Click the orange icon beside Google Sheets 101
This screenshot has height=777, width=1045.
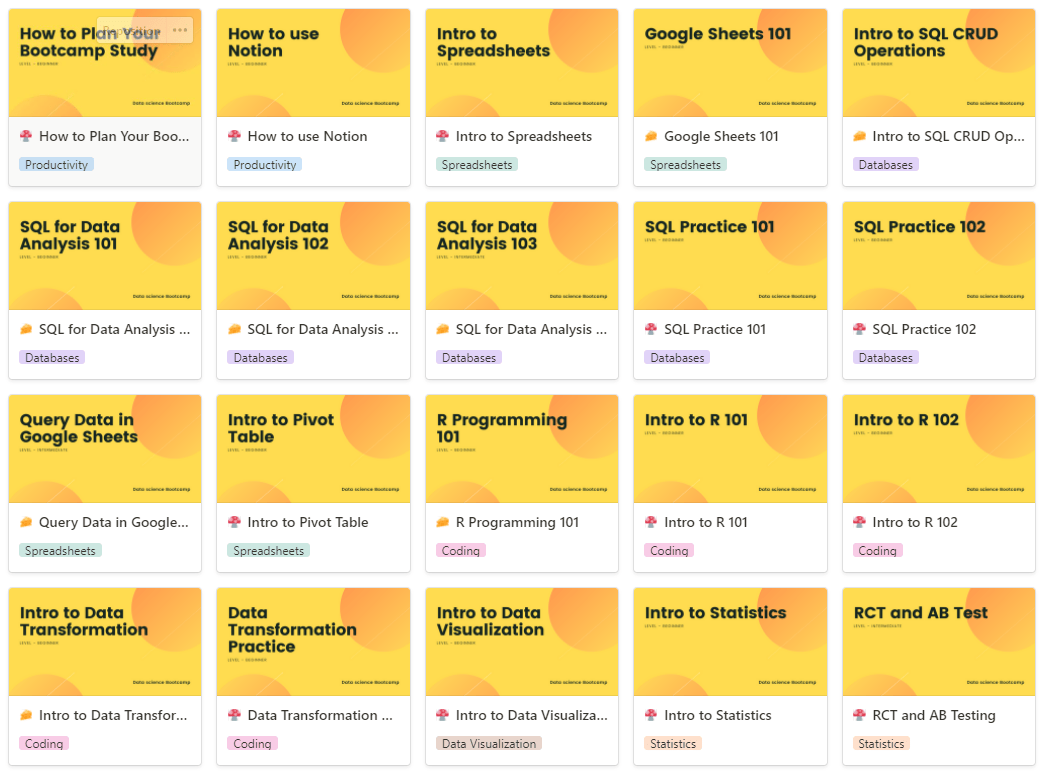[651, 136]
